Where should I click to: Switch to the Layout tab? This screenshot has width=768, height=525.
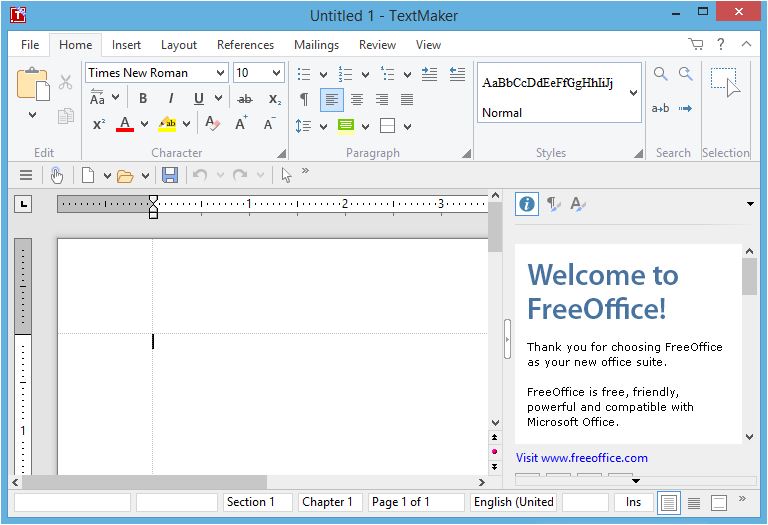point(179,45)
